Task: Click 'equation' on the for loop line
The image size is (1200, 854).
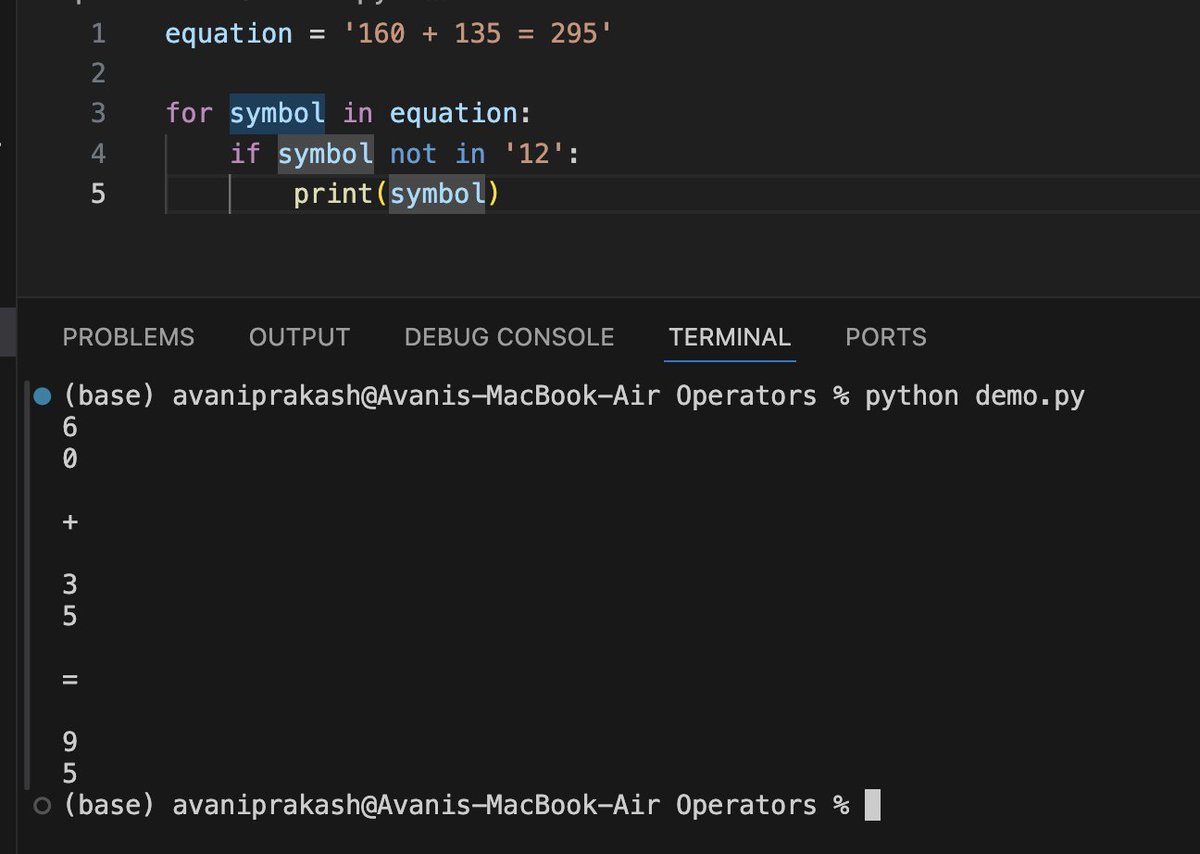Action: click(x=453, y=113)
